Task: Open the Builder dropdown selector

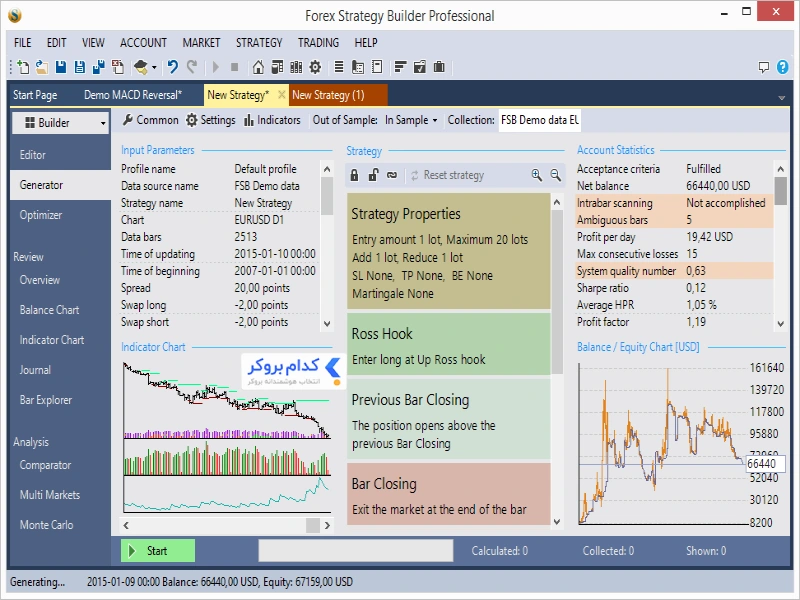Action: [60, 122]
